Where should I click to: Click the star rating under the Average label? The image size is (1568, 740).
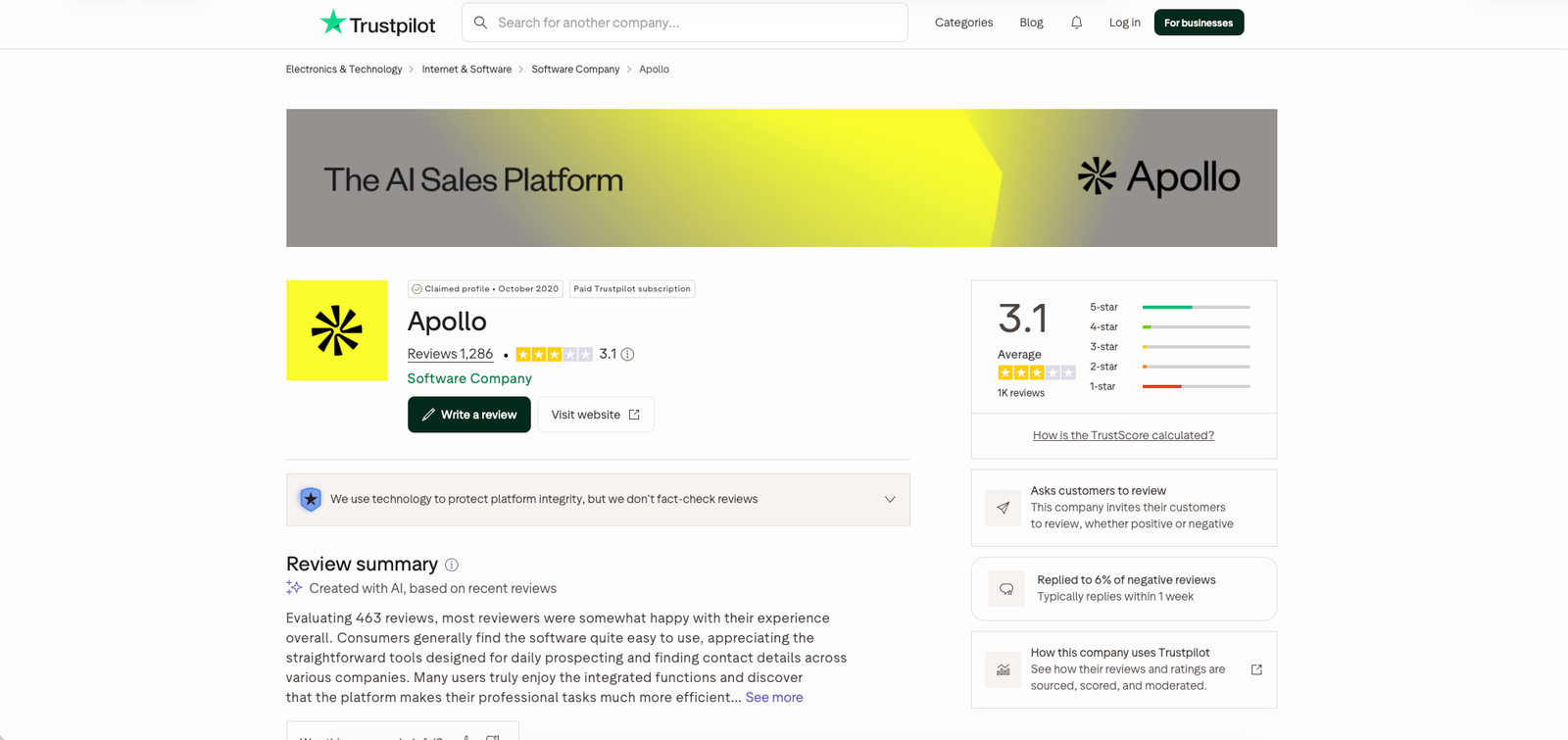coord(1037,372)
